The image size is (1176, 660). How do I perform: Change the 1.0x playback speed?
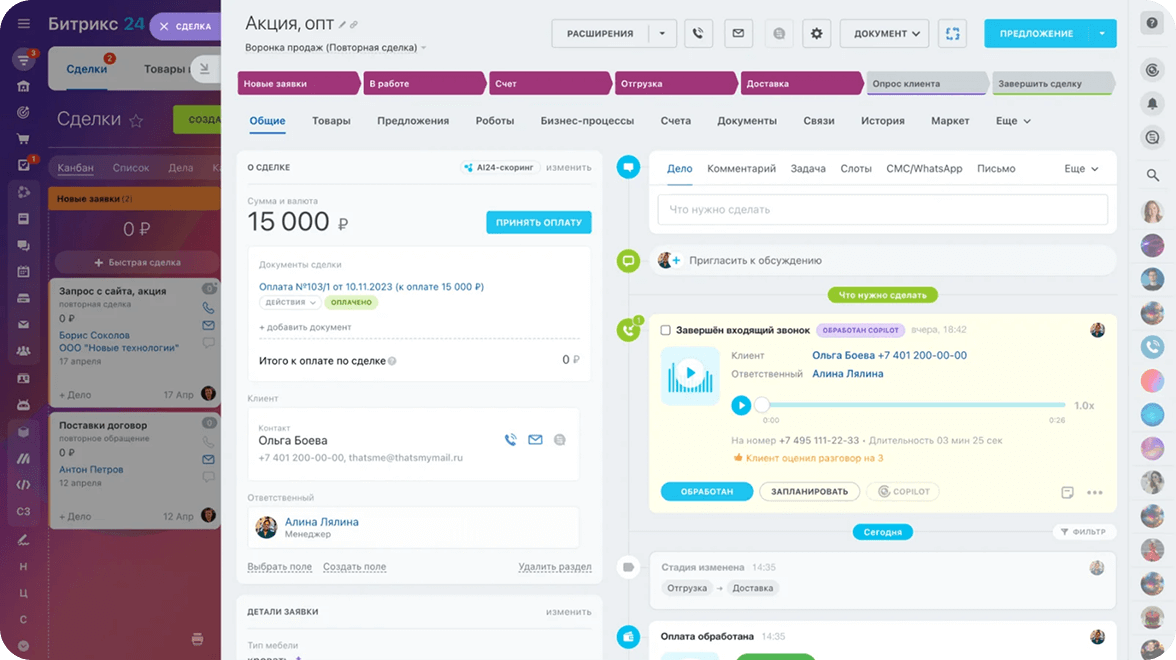[x=1083, y=406]
